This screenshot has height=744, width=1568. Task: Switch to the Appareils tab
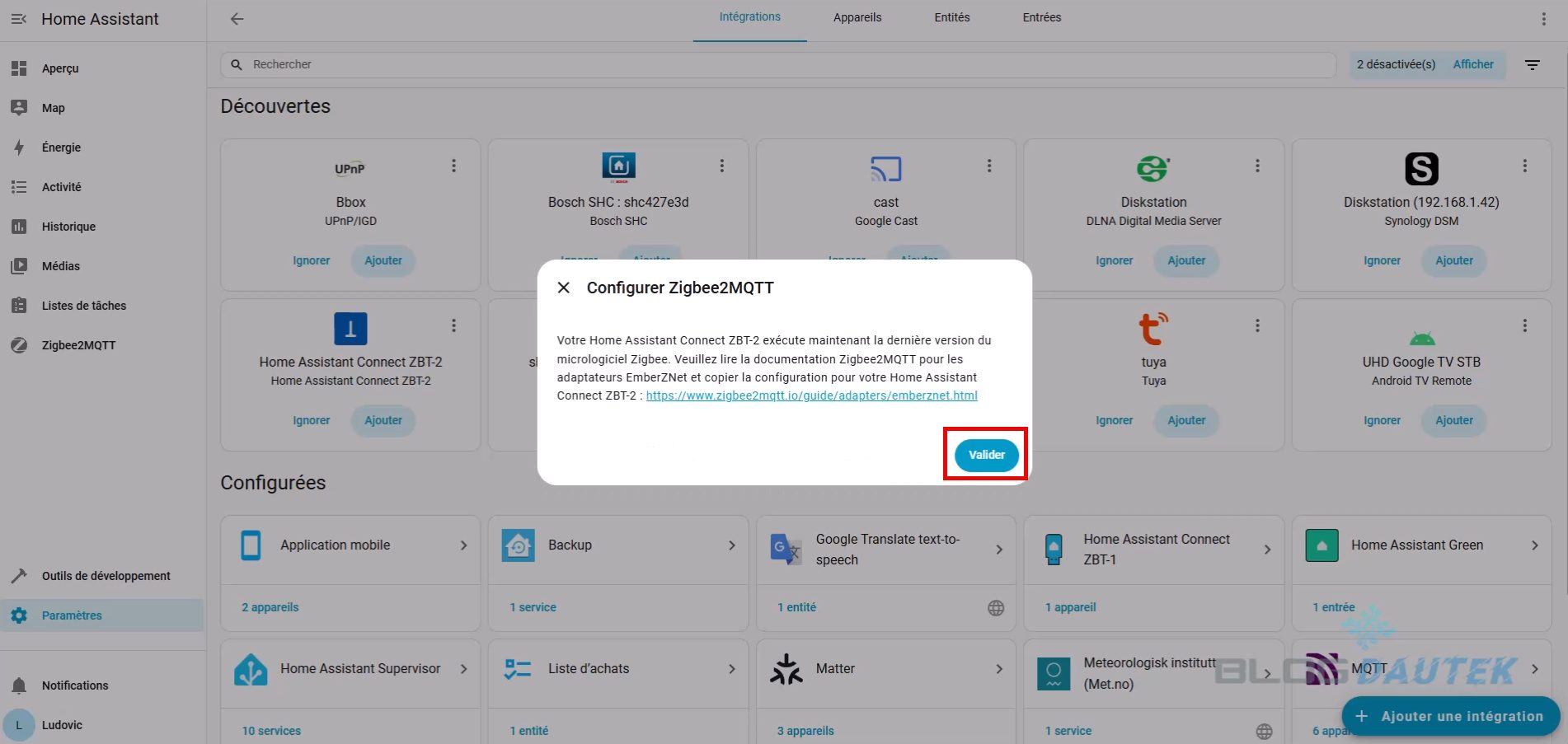coord(857,17)
